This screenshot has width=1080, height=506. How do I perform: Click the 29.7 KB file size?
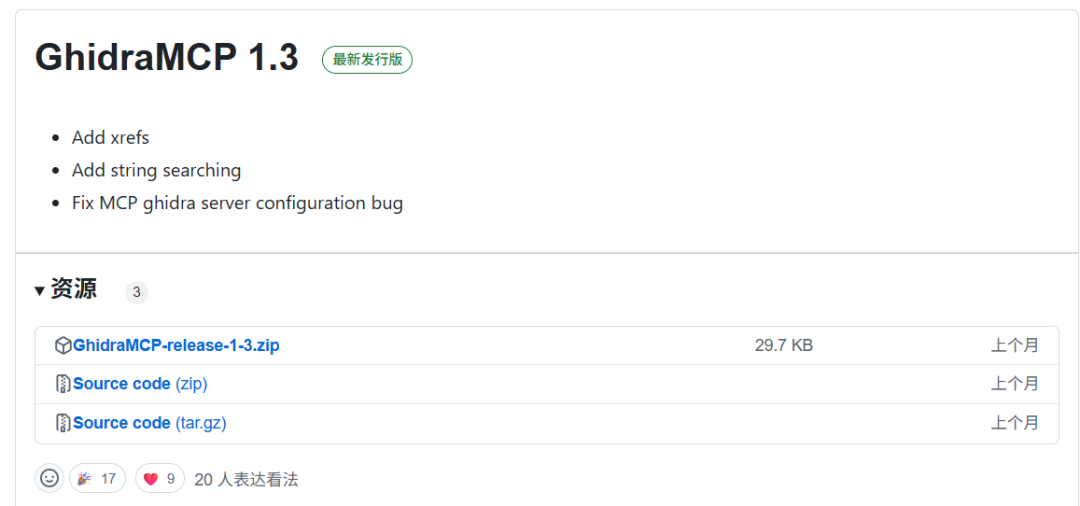[784, 346]
